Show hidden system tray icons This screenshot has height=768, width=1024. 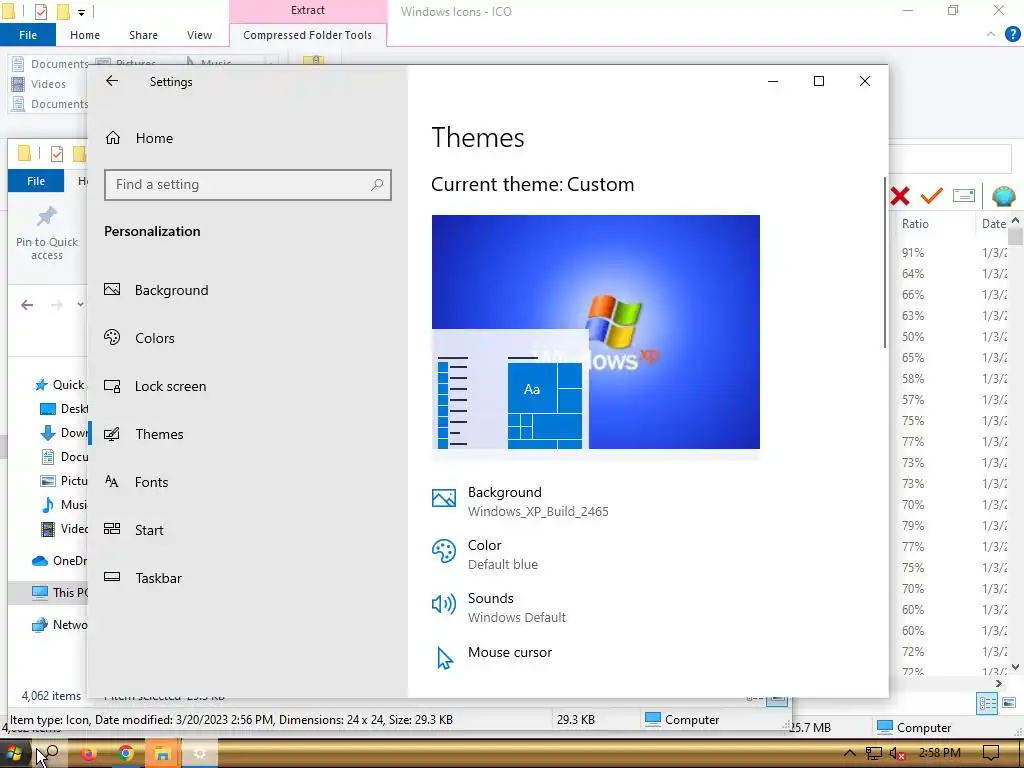point(849,753)
